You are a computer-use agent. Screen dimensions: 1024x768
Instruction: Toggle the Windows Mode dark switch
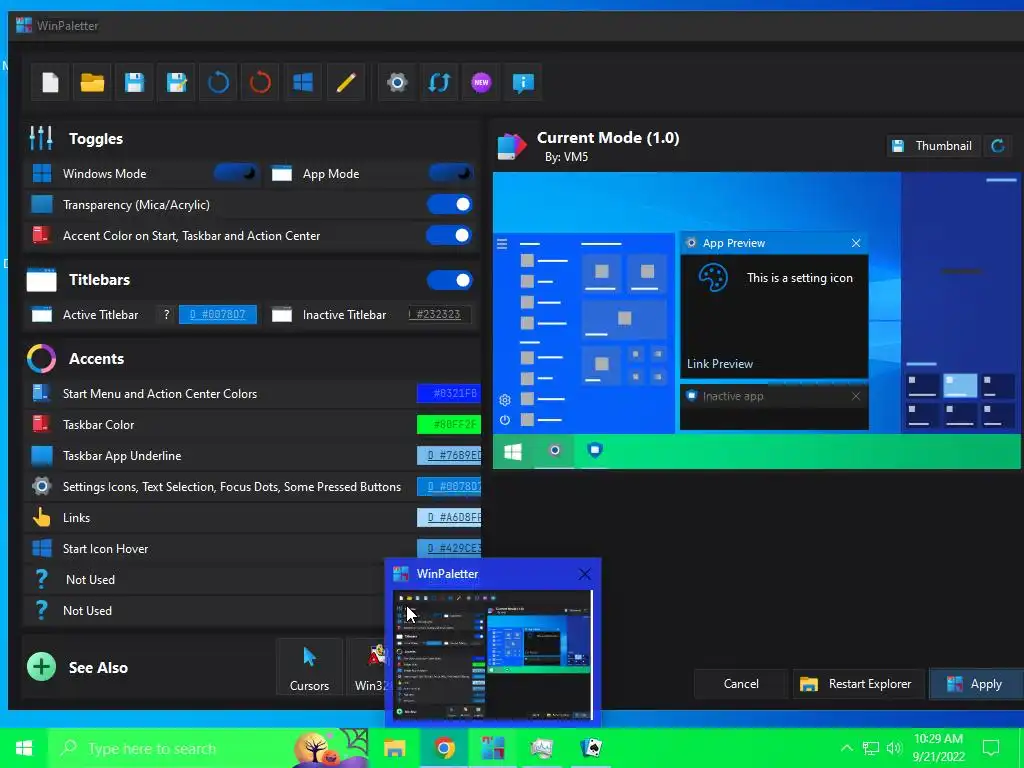tap(236, 173)
